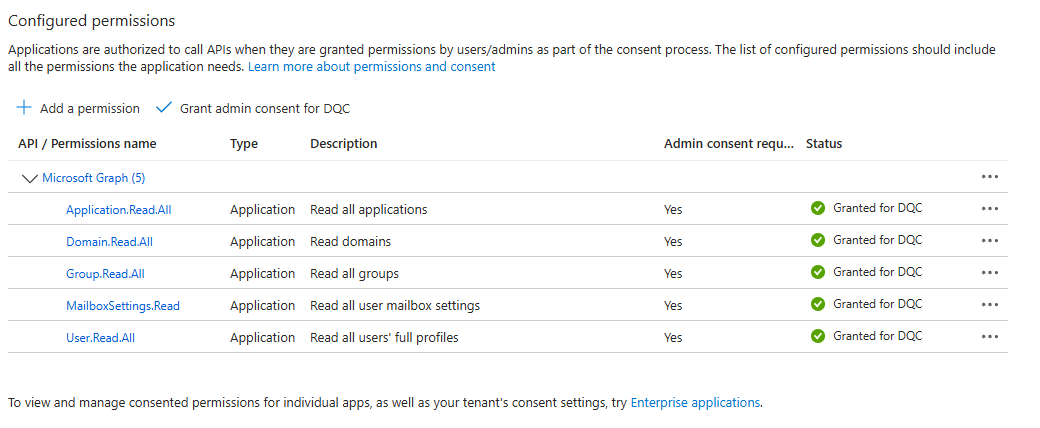Open the MailboxSettings.Read permission
This screenshot has height=428, width=1040.
[x=123, y=305]
